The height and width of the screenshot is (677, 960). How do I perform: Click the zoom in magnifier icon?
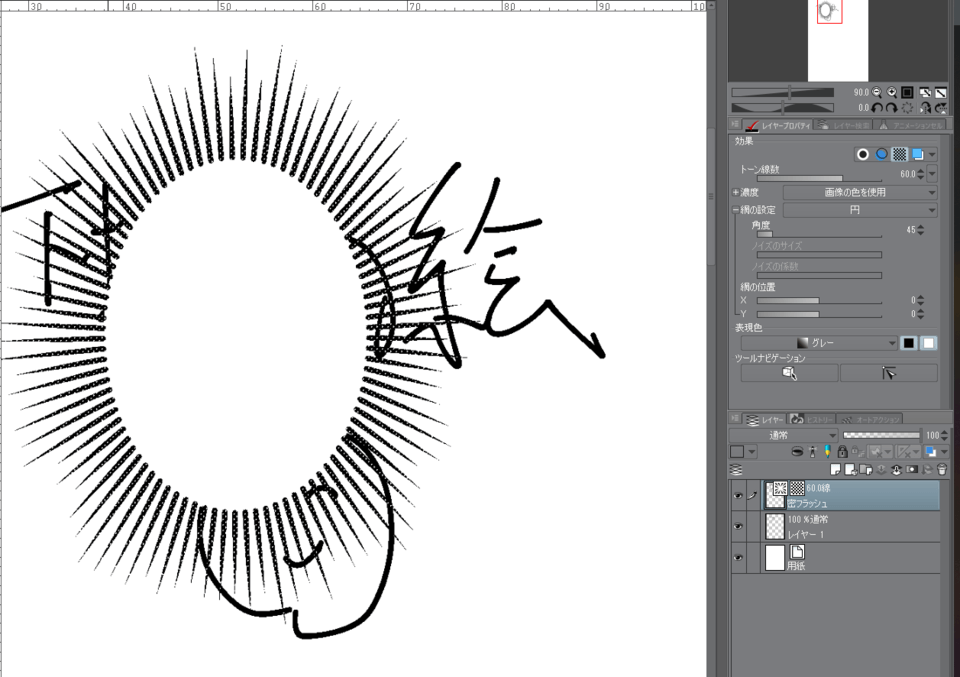(891, 92)
